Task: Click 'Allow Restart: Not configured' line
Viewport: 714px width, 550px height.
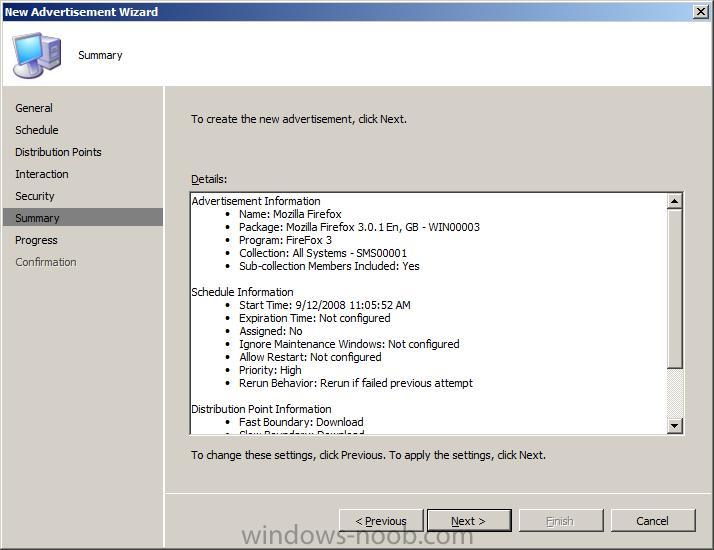Action: [x=310, y=357]
